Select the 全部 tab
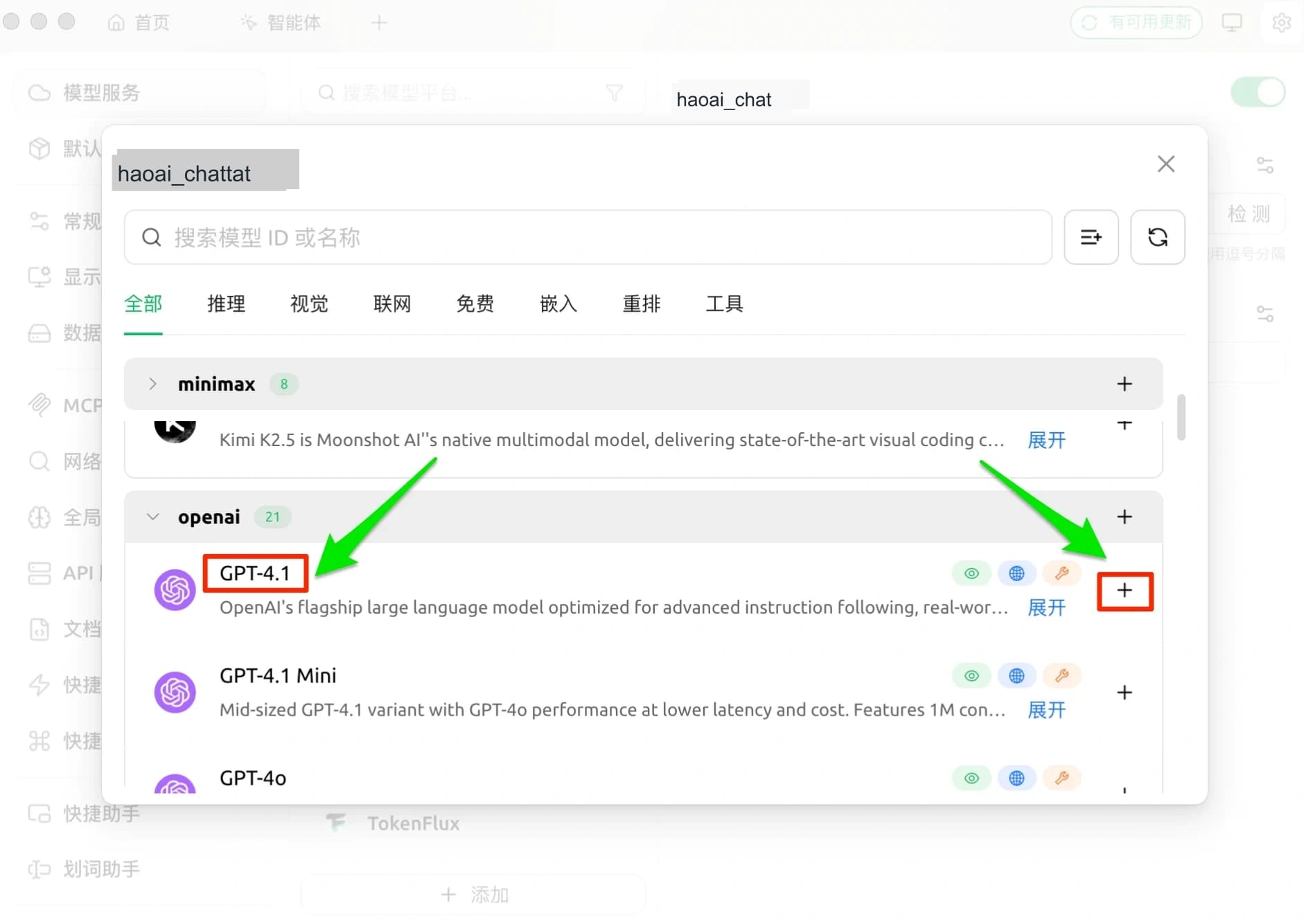This screenshot has width=1304, height=924. tap(143, 304)
